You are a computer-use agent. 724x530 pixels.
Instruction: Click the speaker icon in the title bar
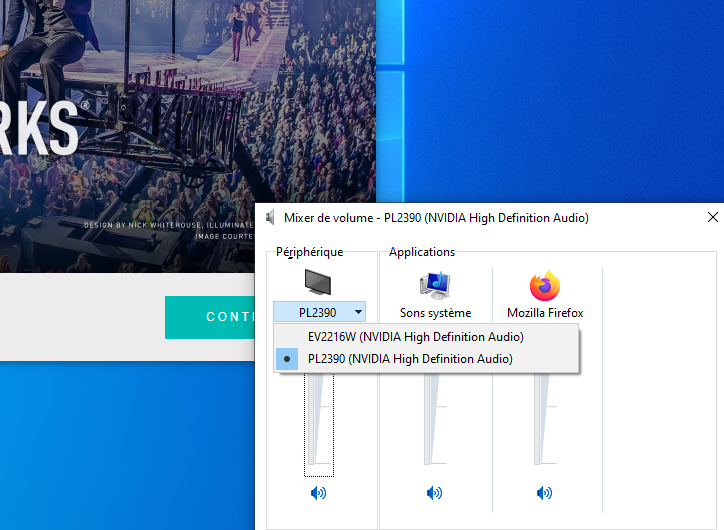coord(271,217)
